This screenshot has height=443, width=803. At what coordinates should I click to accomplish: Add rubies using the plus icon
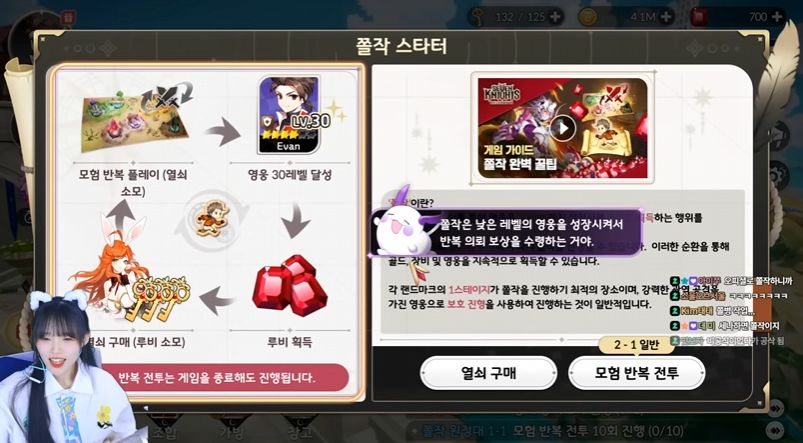pyautogui.click(x=777, y=17)
